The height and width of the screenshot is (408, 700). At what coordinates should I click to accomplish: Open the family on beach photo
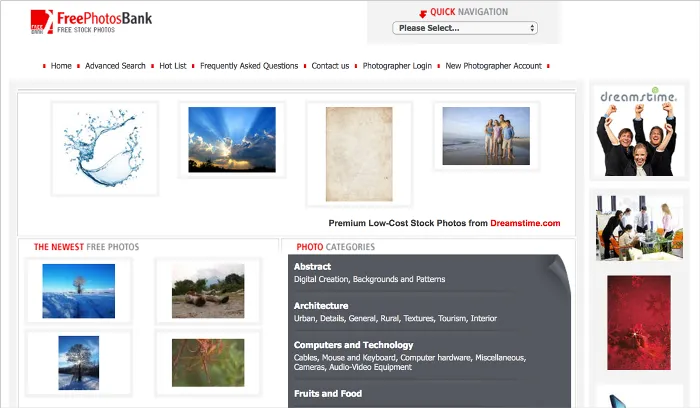point(486,136)
